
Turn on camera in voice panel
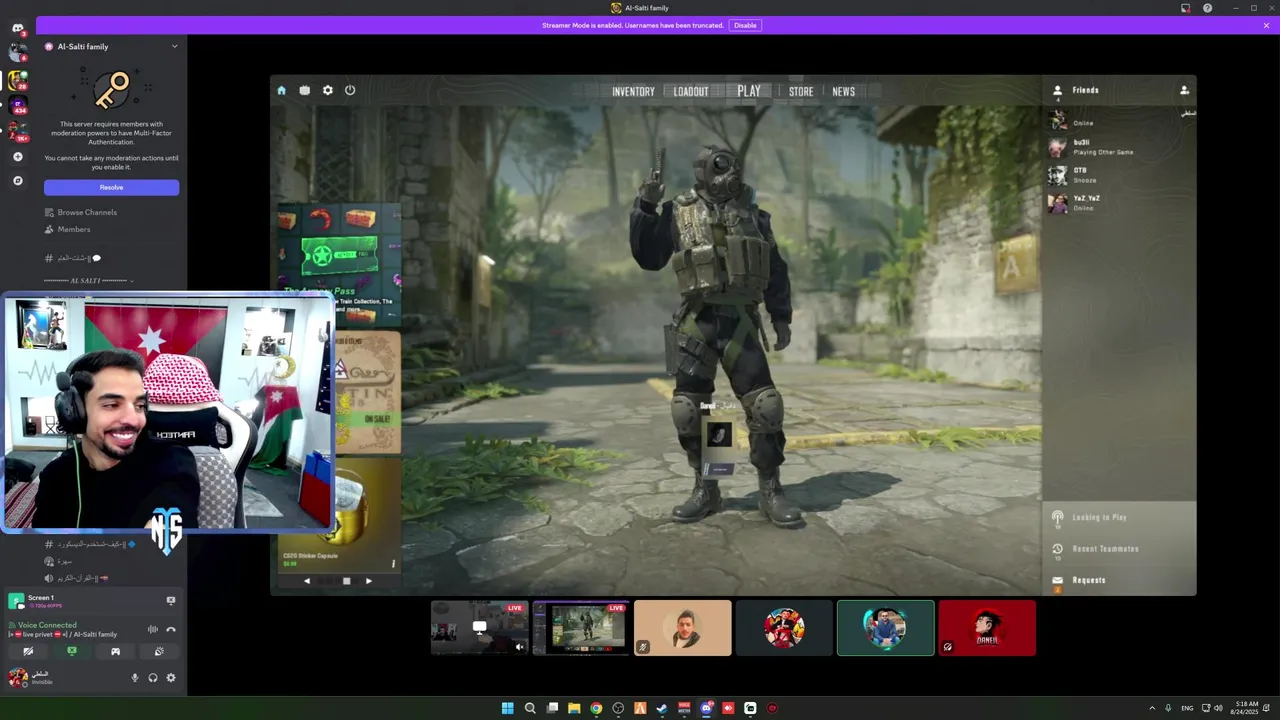28,651
